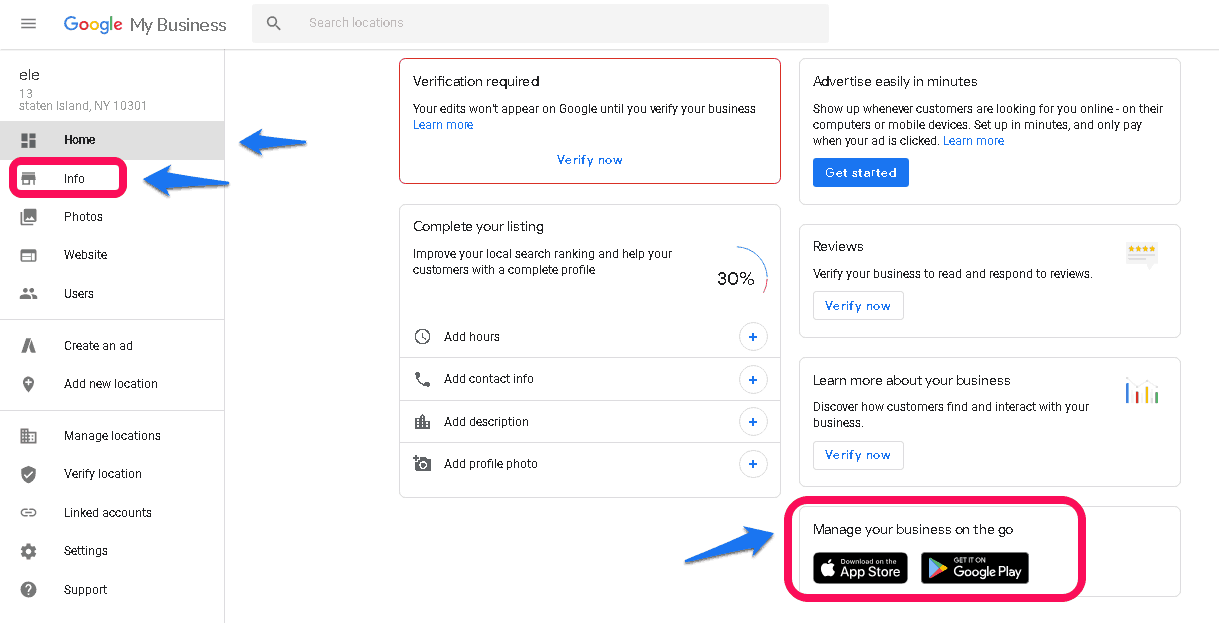The height and width of the screenshot is (634, 1219).
Task: Click the Website sidebar icon
Action: point(29,255)
